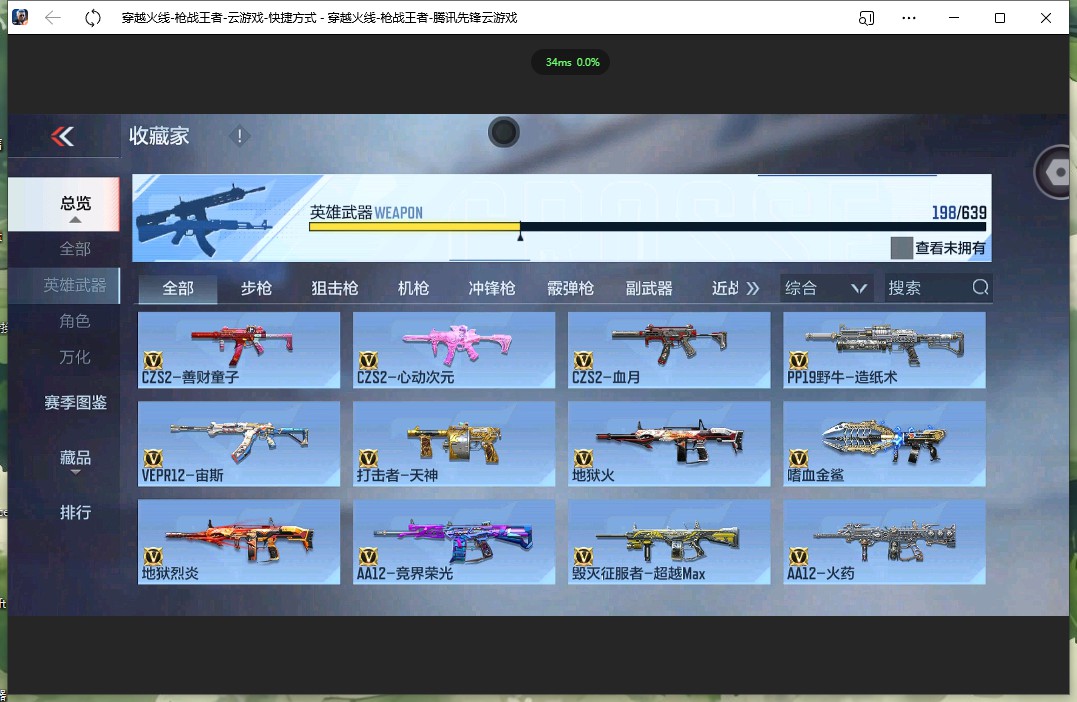Screen dimensions: 1077x702
Task: Open the 地狱烈炎 weapon card
Action: (x=239, y=542)
